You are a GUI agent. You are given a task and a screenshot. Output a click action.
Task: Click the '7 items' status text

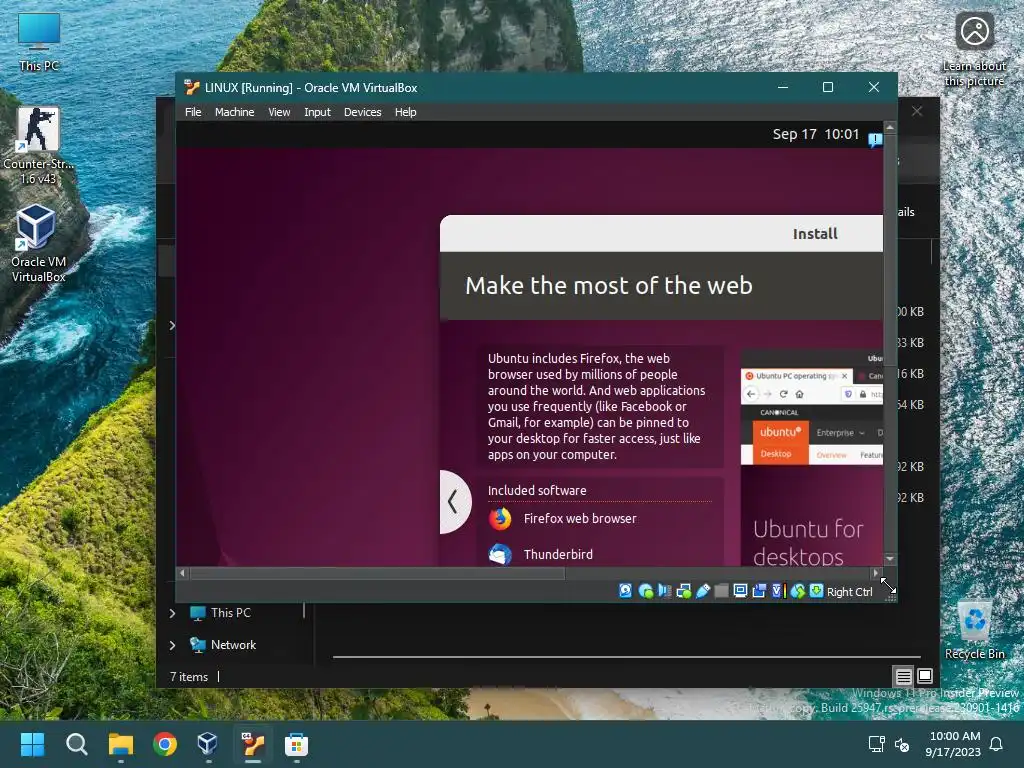[189, 677]
